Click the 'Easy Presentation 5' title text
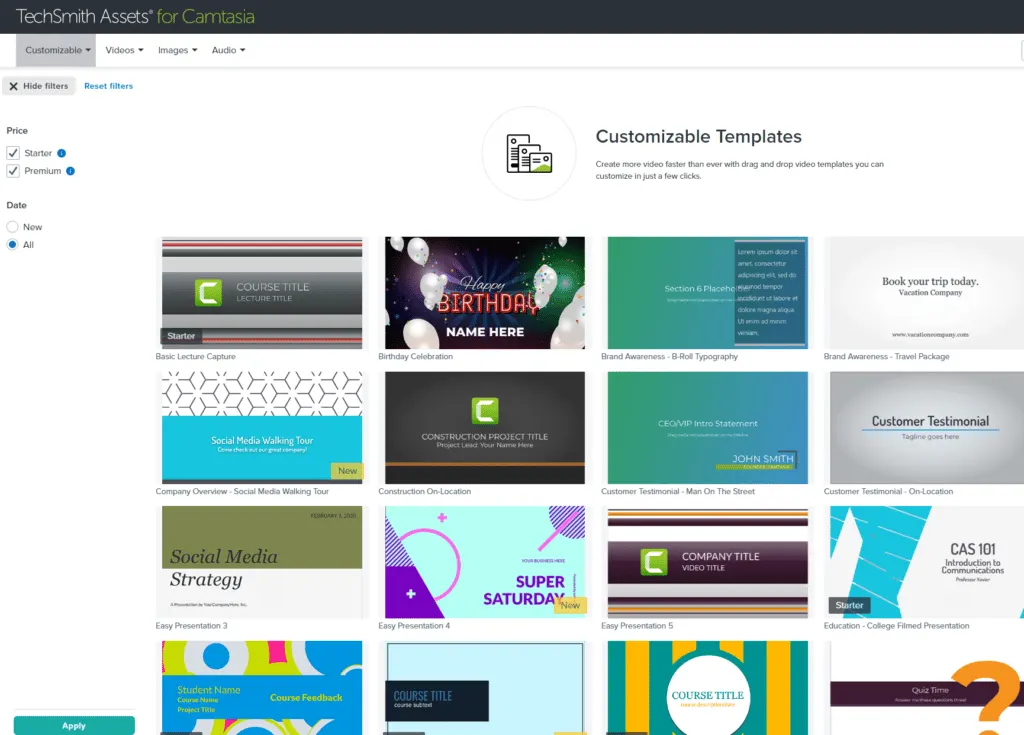The width and height of the screenshot is (1024, 735). pos(637,626)
